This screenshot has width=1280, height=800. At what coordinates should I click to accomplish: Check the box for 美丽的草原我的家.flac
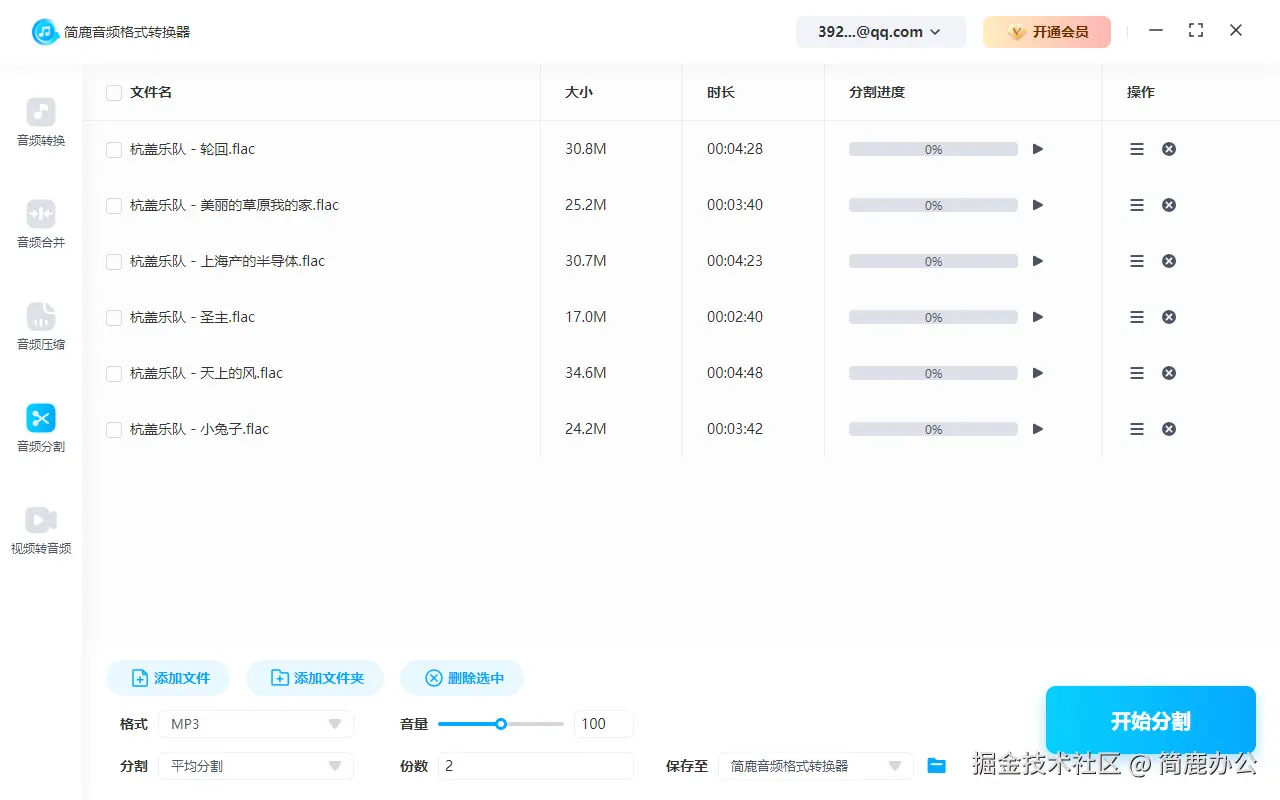pos(114,206)
